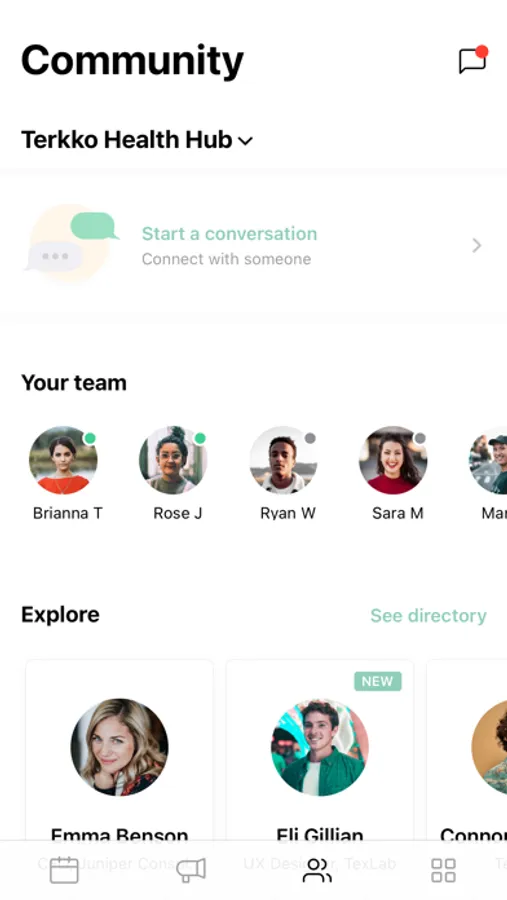Select Ryan W's team avatar

[x=283, y=460]
